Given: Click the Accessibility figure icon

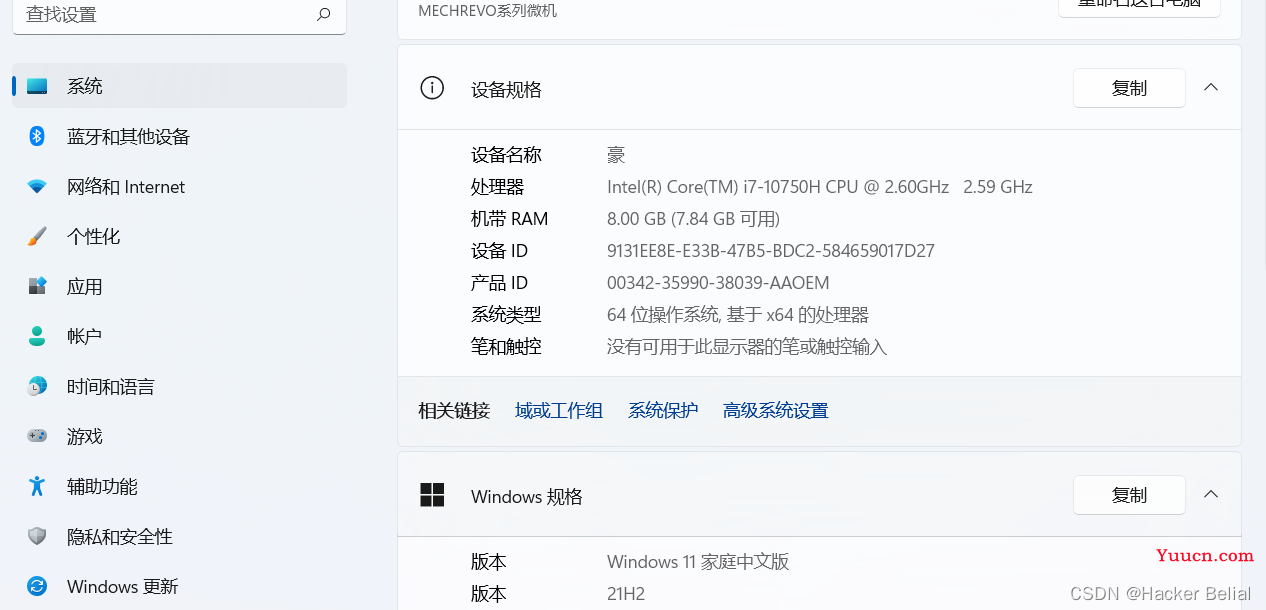Looking at the screenshot, I should [x=37, y=486].
